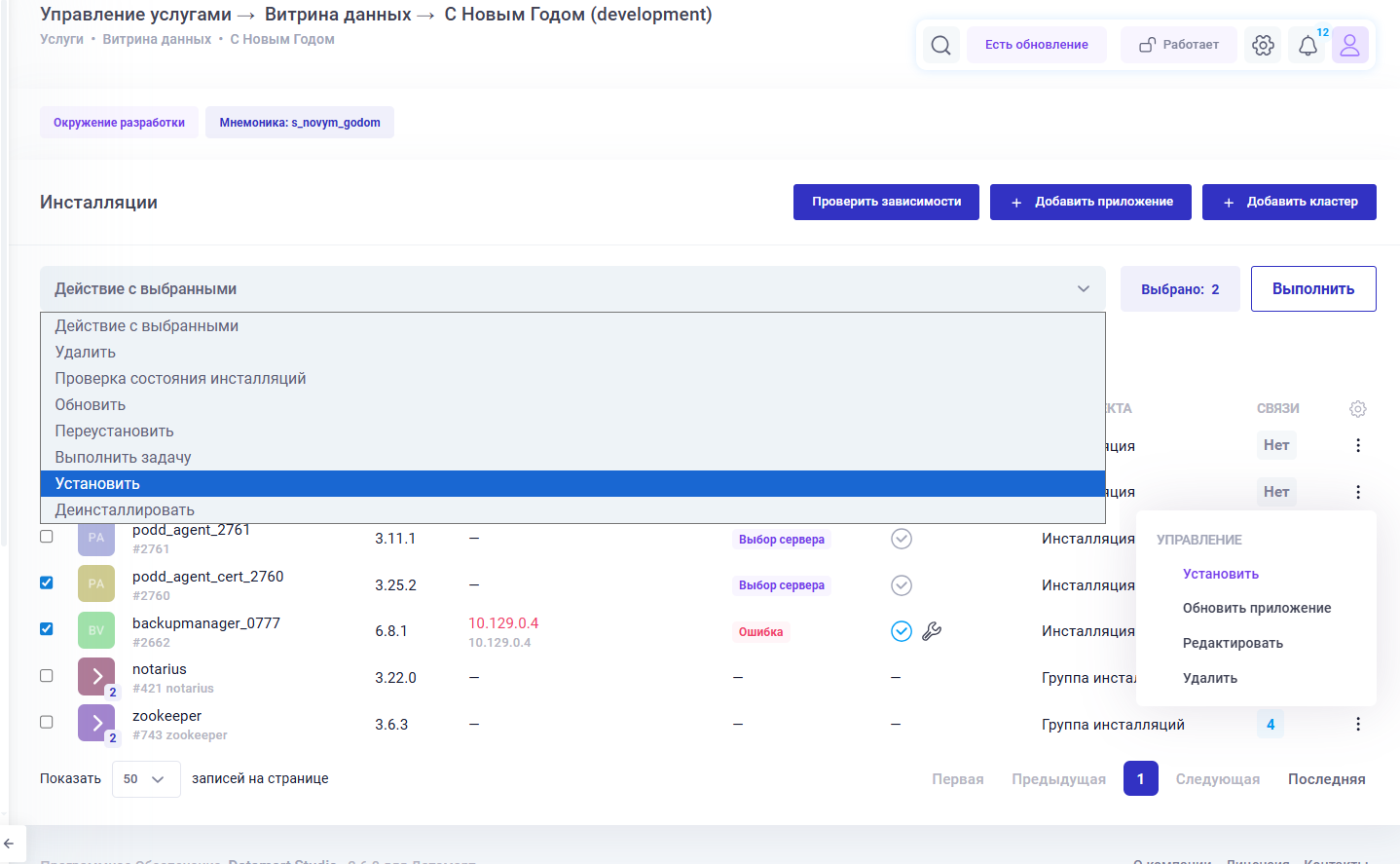Open the user profile avatar
Screen dimensions: 1400x864
pos(1349,45)
